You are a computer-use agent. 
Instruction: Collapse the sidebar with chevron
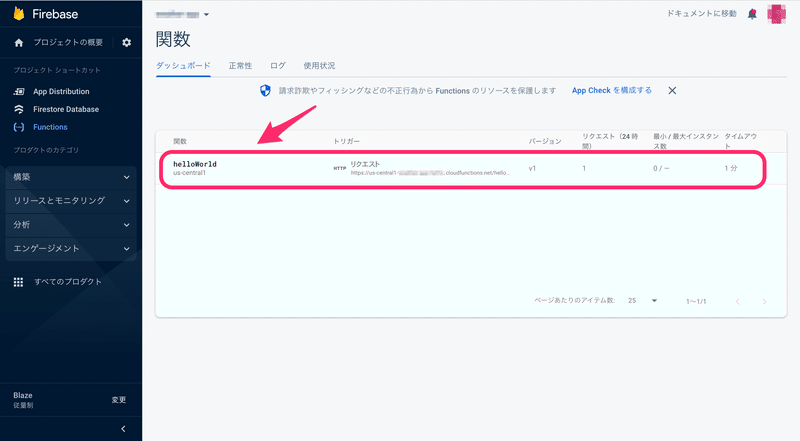click(123, 429)
